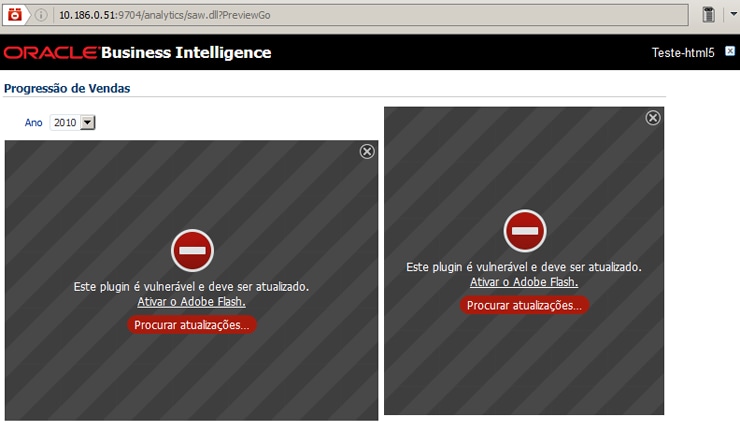Click vulnerable plugin message in left panel
This screenshot has width=740, height=431.
(191, 287)
